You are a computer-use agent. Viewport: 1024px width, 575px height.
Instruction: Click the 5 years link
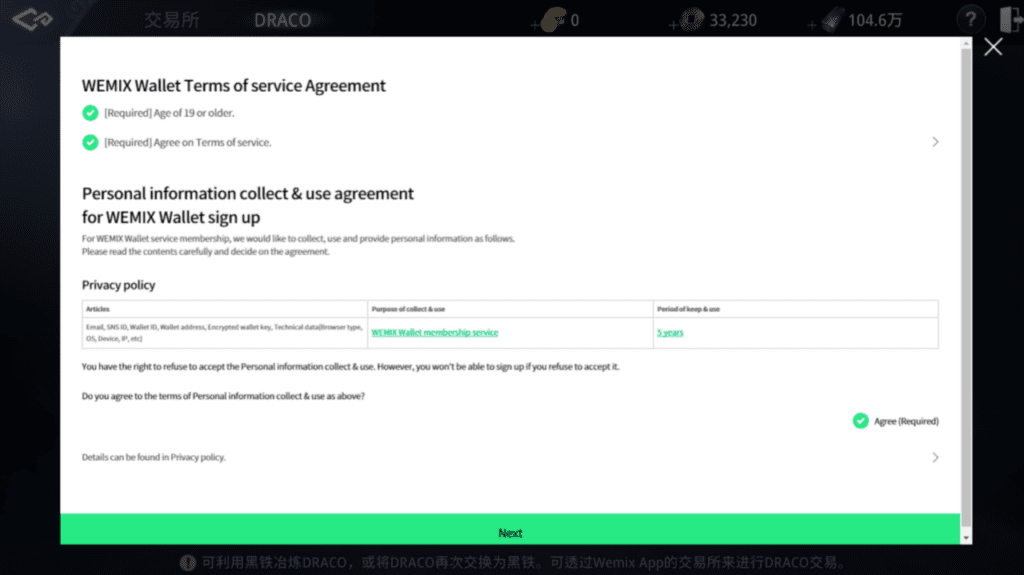[670, 332]
